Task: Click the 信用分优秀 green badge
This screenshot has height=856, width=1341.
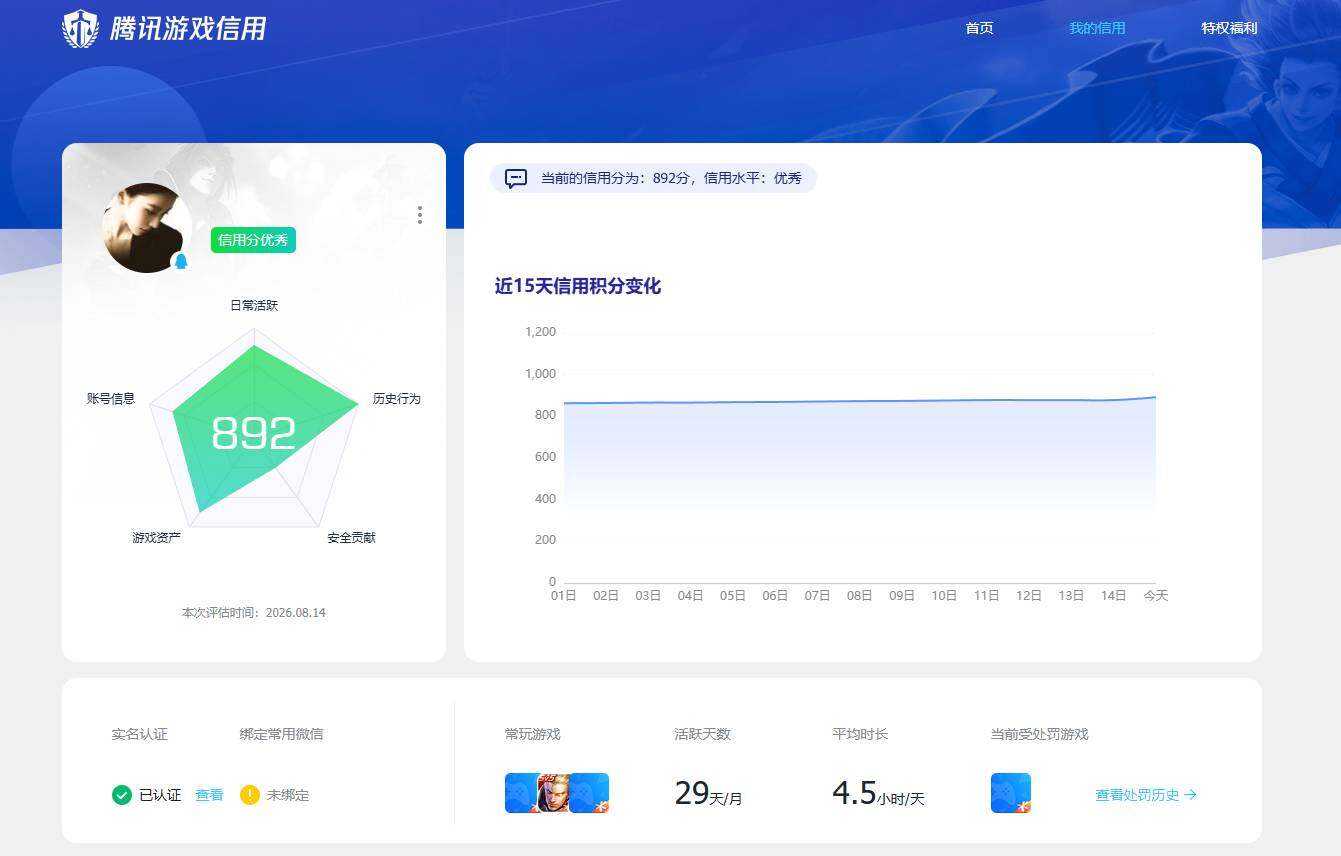Action: [x=253, y=240]
